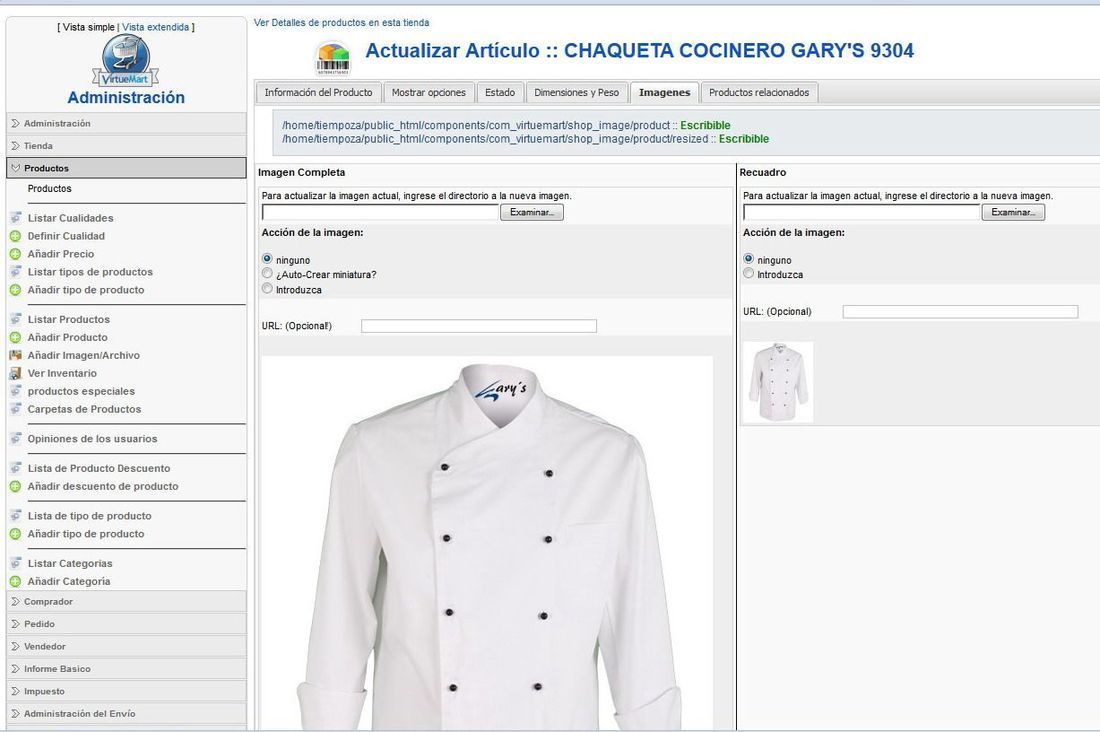Open the Información del Producto tab

318,93
